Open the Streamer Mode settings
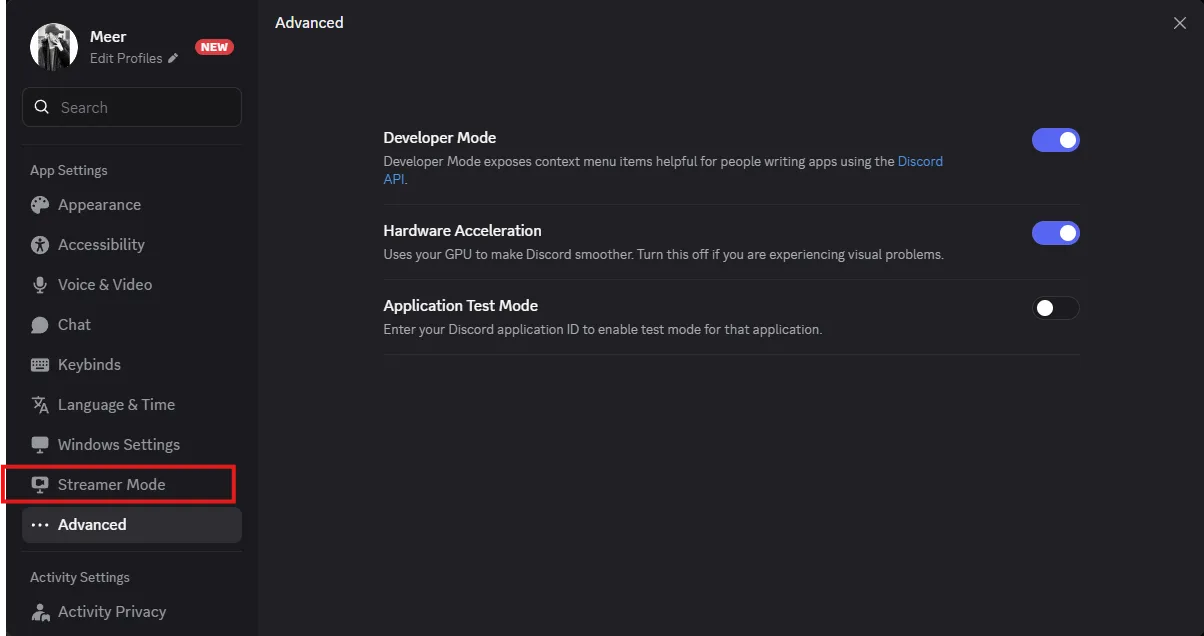Screen dimensions: 1204x636 pos(112,485)
